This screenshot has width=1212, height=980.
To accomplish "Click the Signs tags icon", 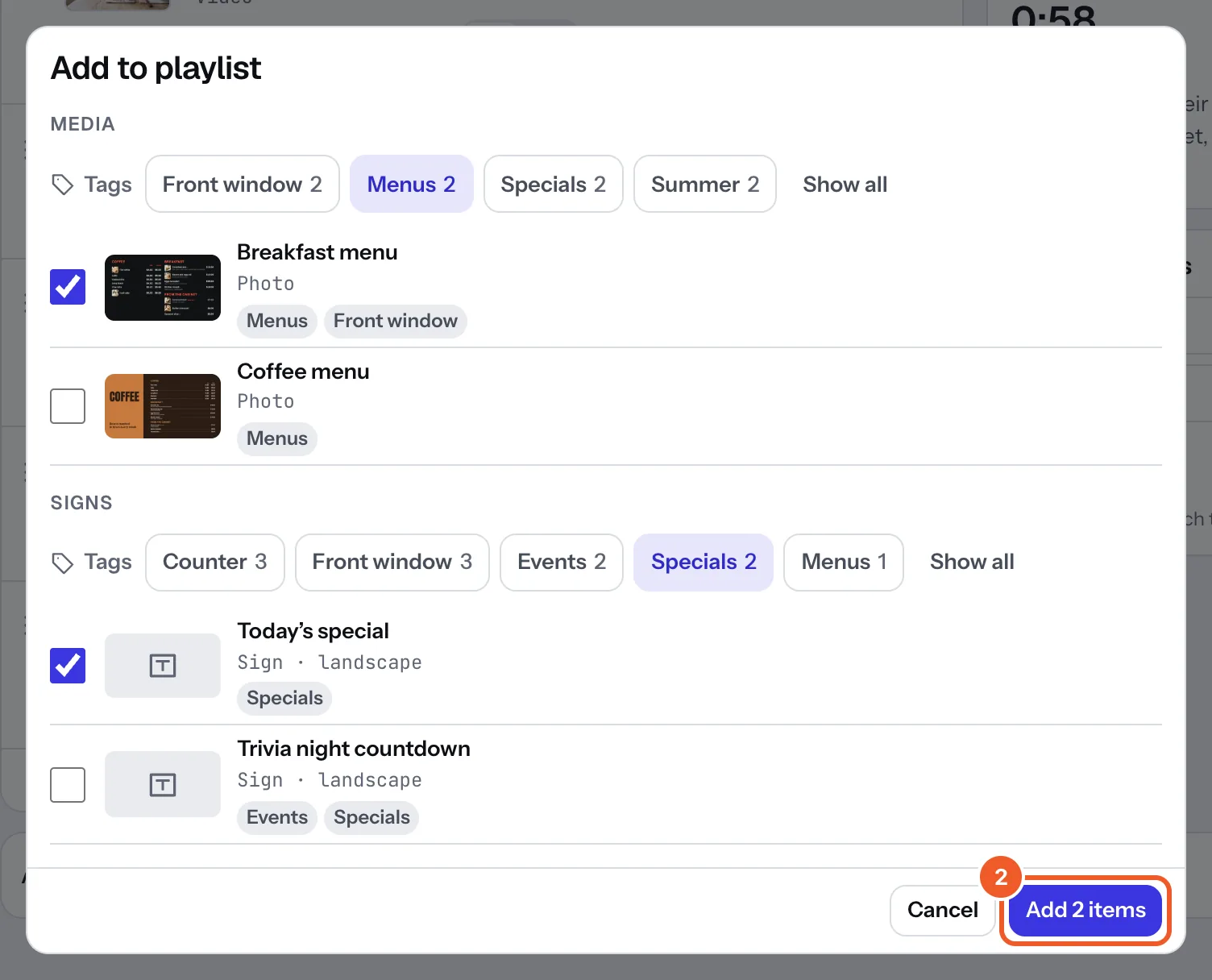I will (x=63, y=563).
